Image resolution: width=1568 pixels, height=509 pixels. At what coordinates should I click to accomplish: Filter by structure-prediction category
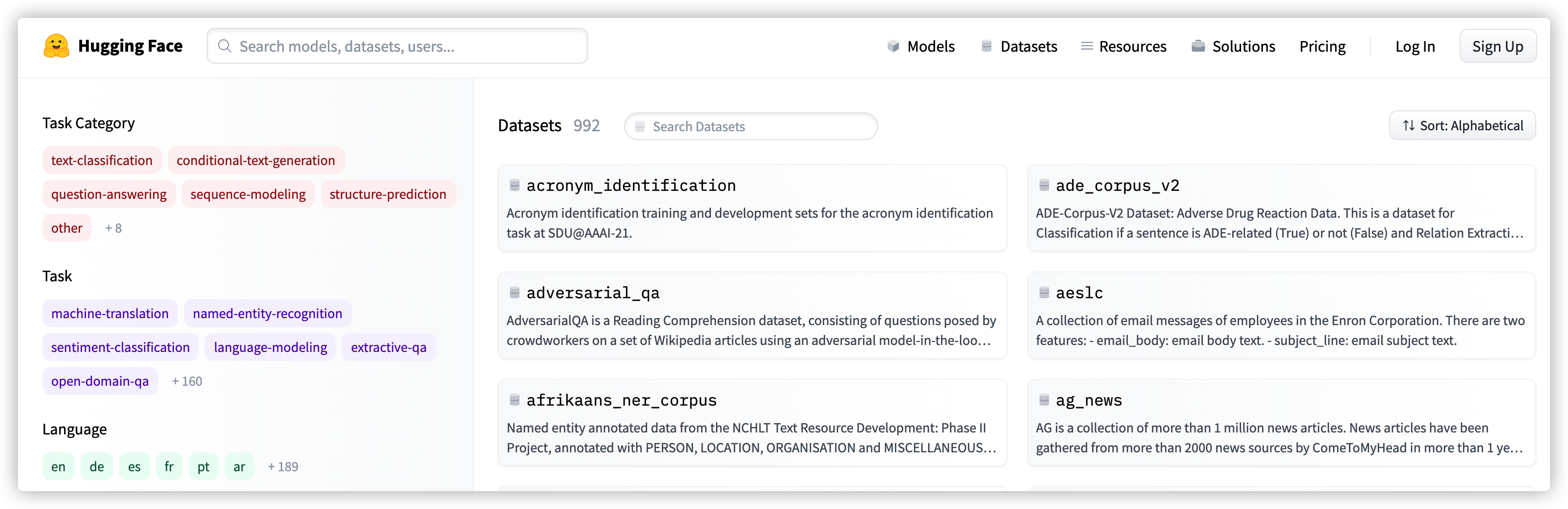coord(388,194)
